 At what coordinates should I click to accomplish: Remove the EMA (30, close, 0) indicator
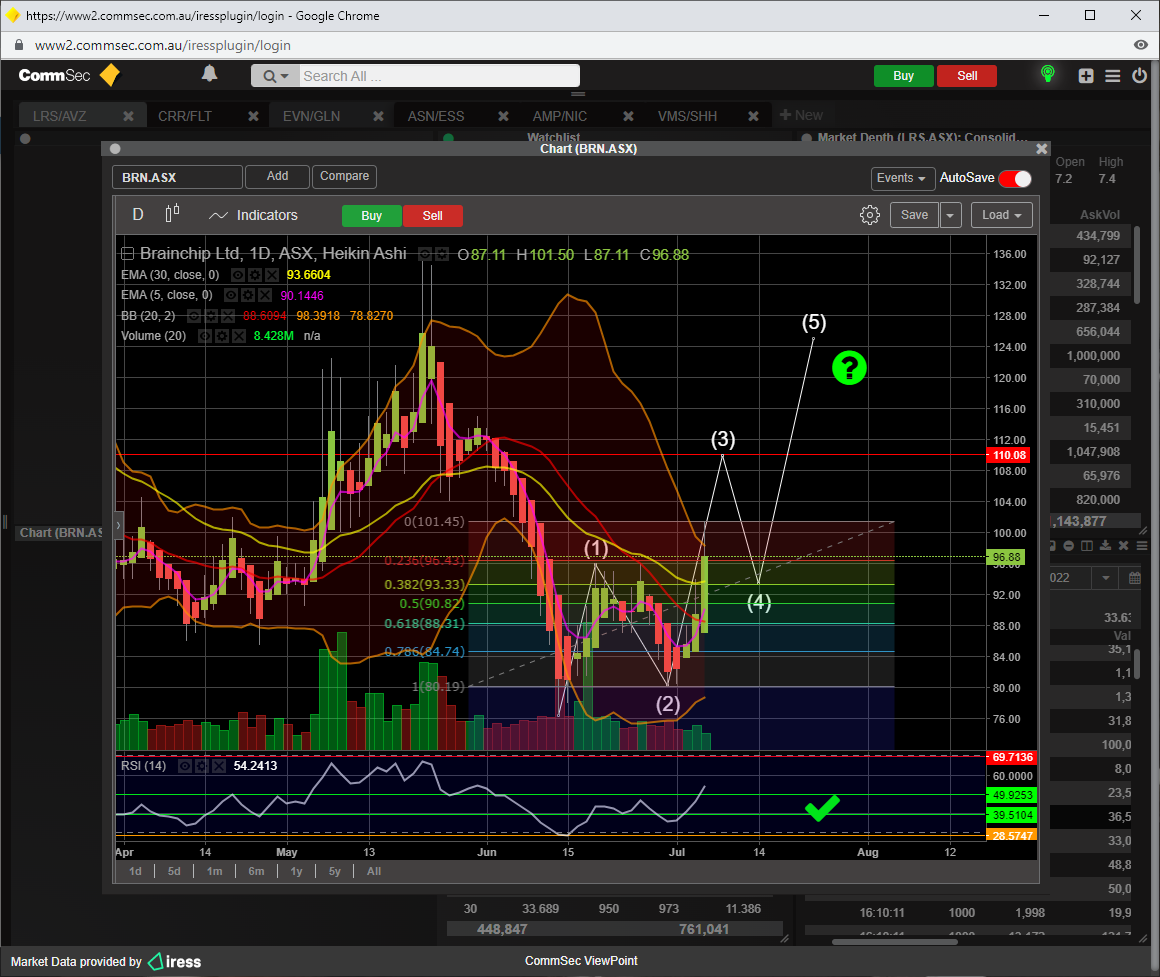[x=272, y=275]
